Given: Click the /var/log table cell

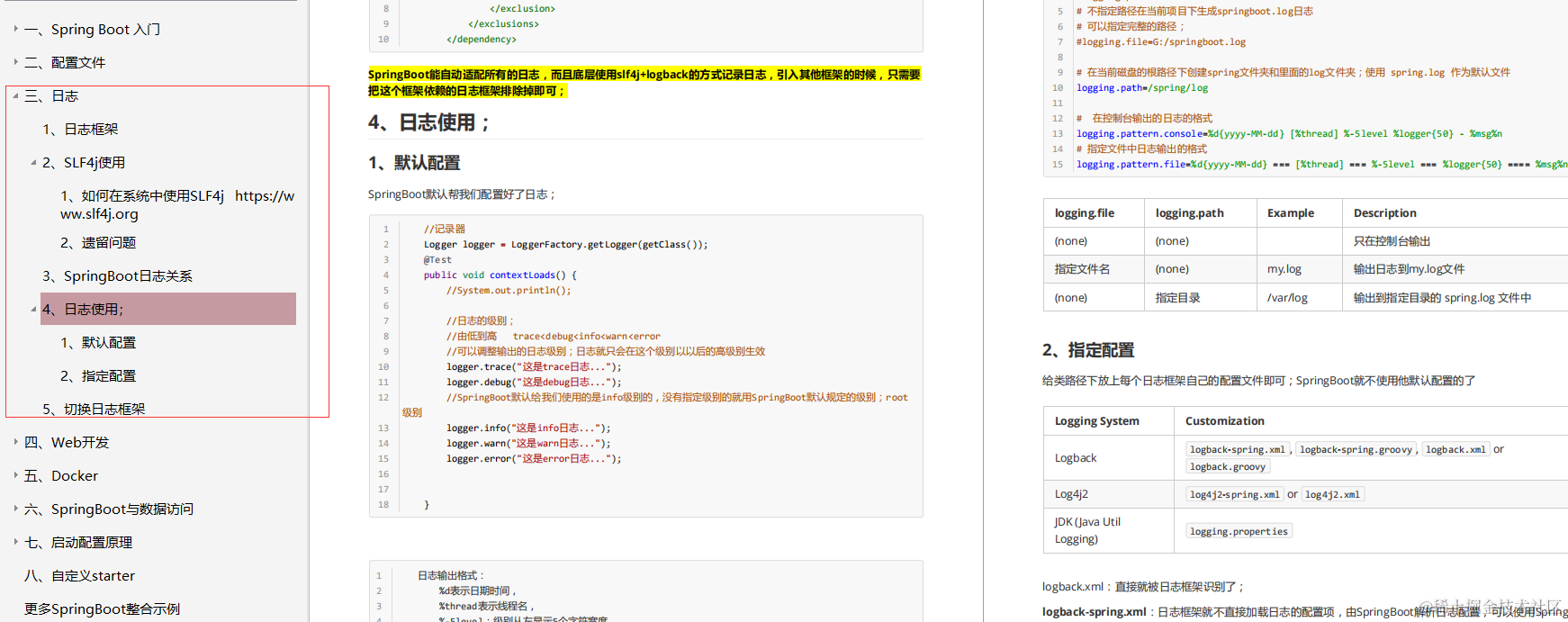Looking at the screenshot, I should 1287,298.
